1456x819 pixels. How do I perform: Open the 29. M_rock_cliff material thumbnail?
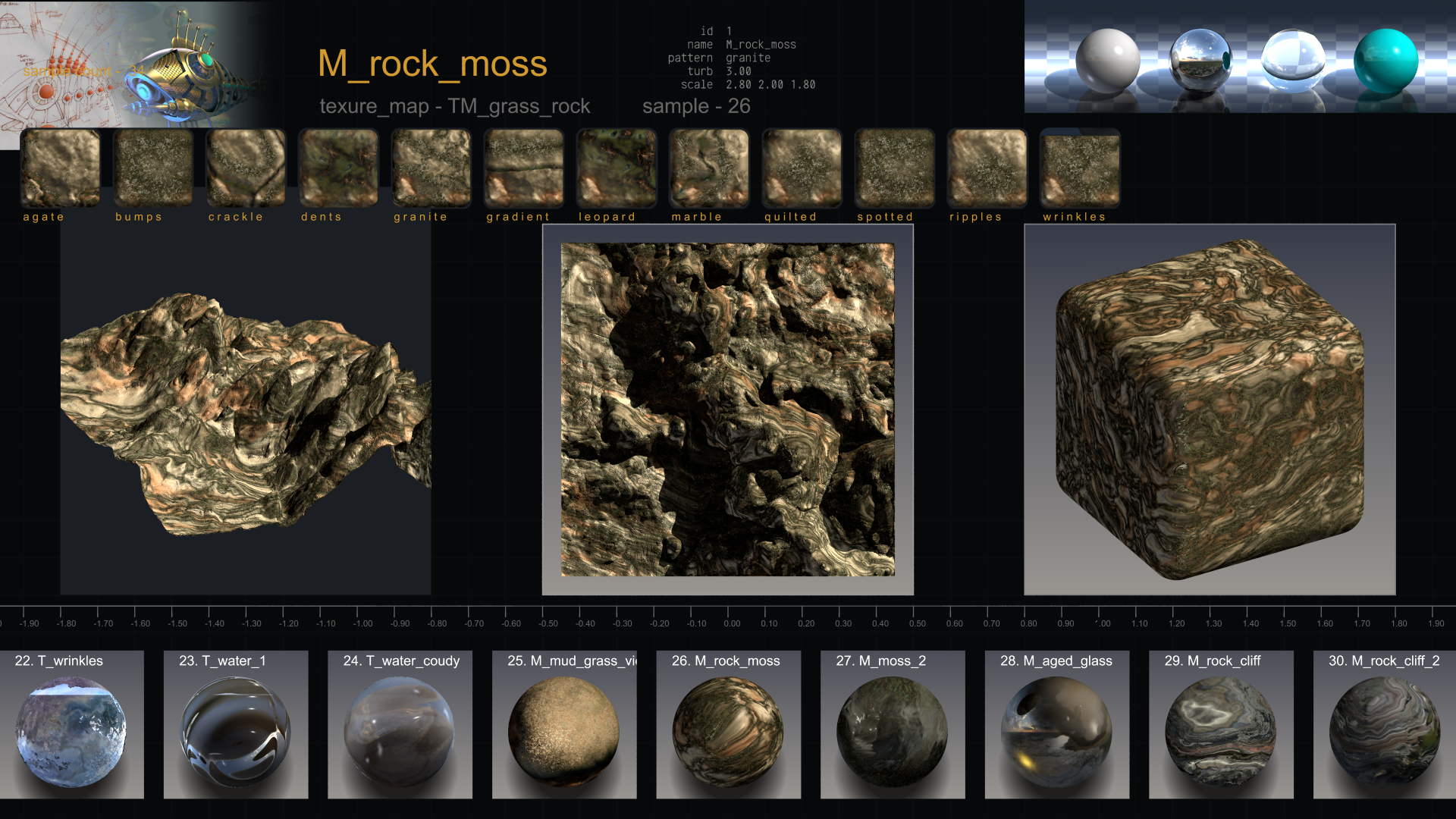[x=1221, y=724]
